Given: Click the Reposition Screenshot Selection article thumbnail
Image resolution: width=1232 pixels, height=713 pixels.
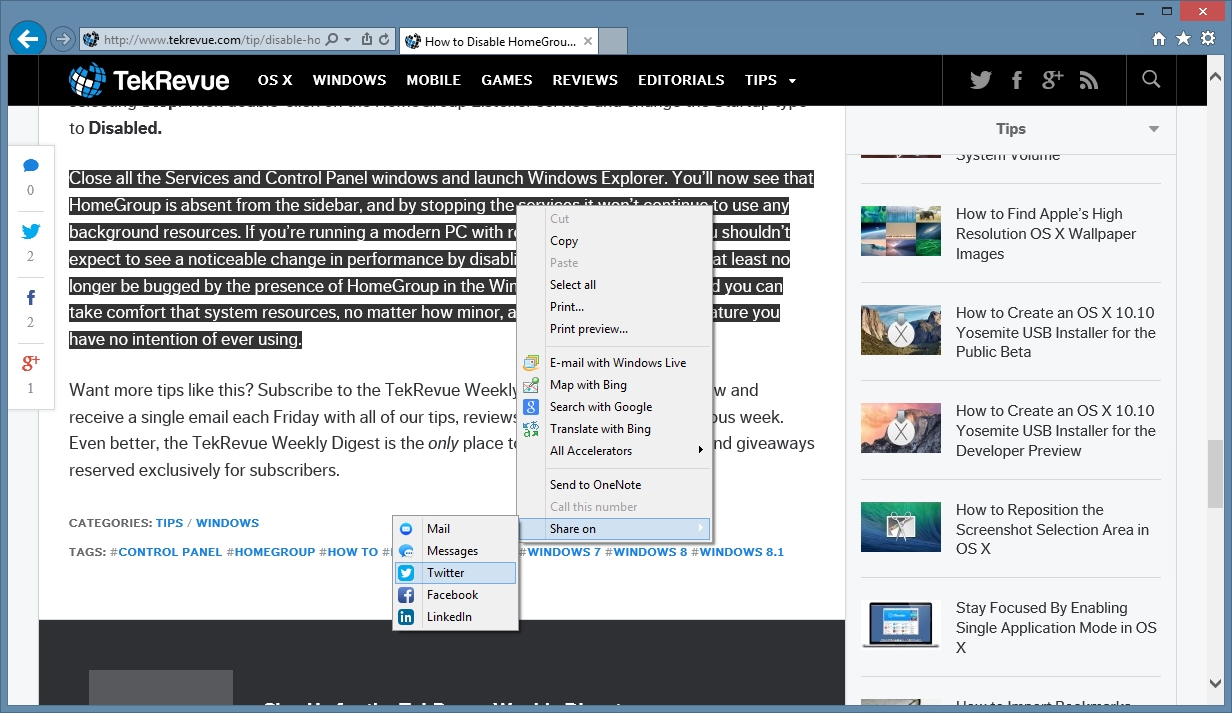Looking at the screenshot, I should 901,527.
